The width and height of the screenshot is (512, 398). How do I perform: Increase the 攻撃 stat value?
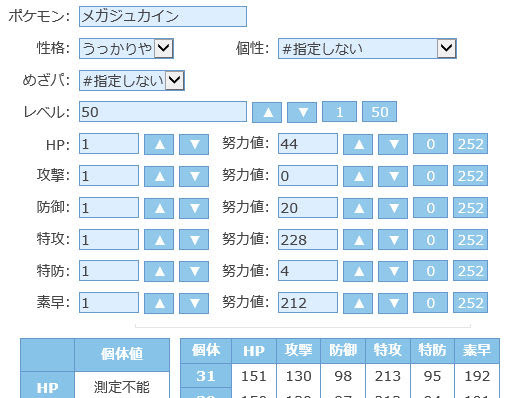tap(159, 176)
